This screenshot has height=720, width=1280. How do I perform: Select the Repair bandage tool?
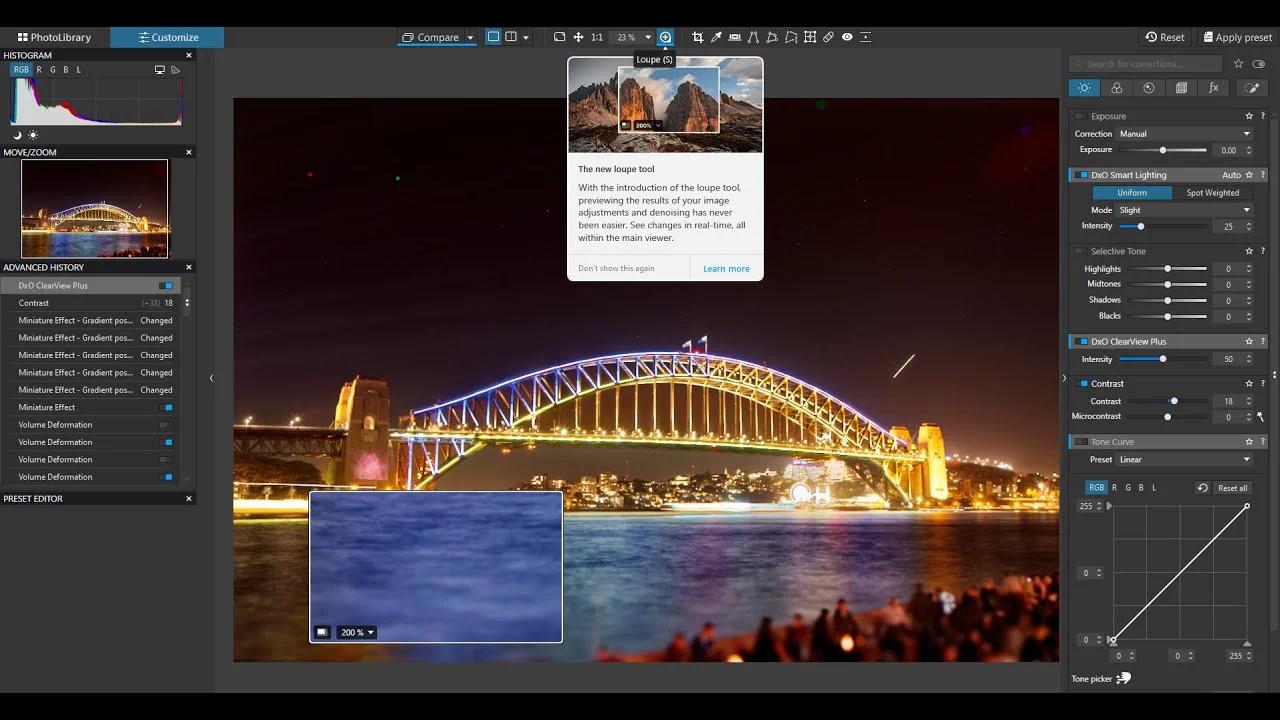828,37
